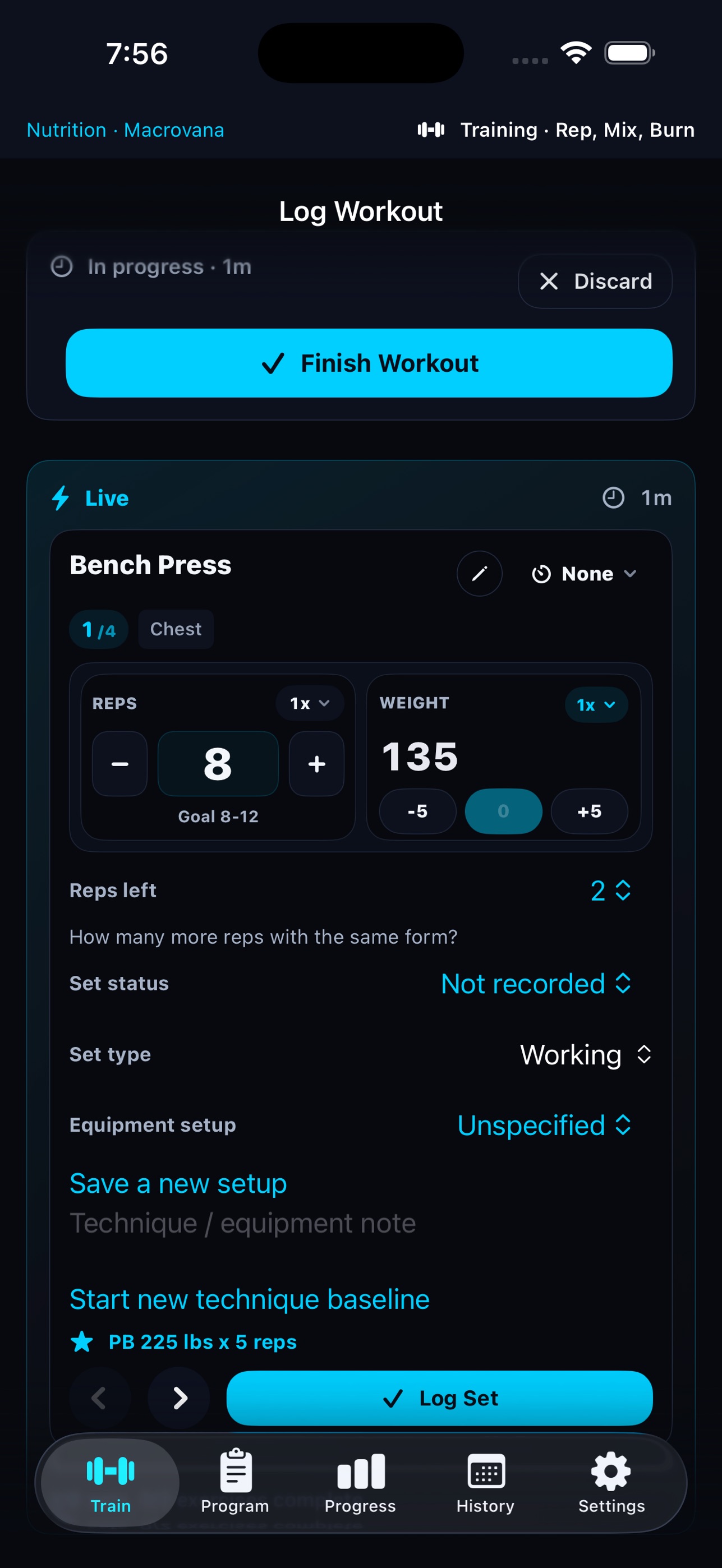Increase reps with plus button
The image size is (722, 1568).
[x=316, y=764]
